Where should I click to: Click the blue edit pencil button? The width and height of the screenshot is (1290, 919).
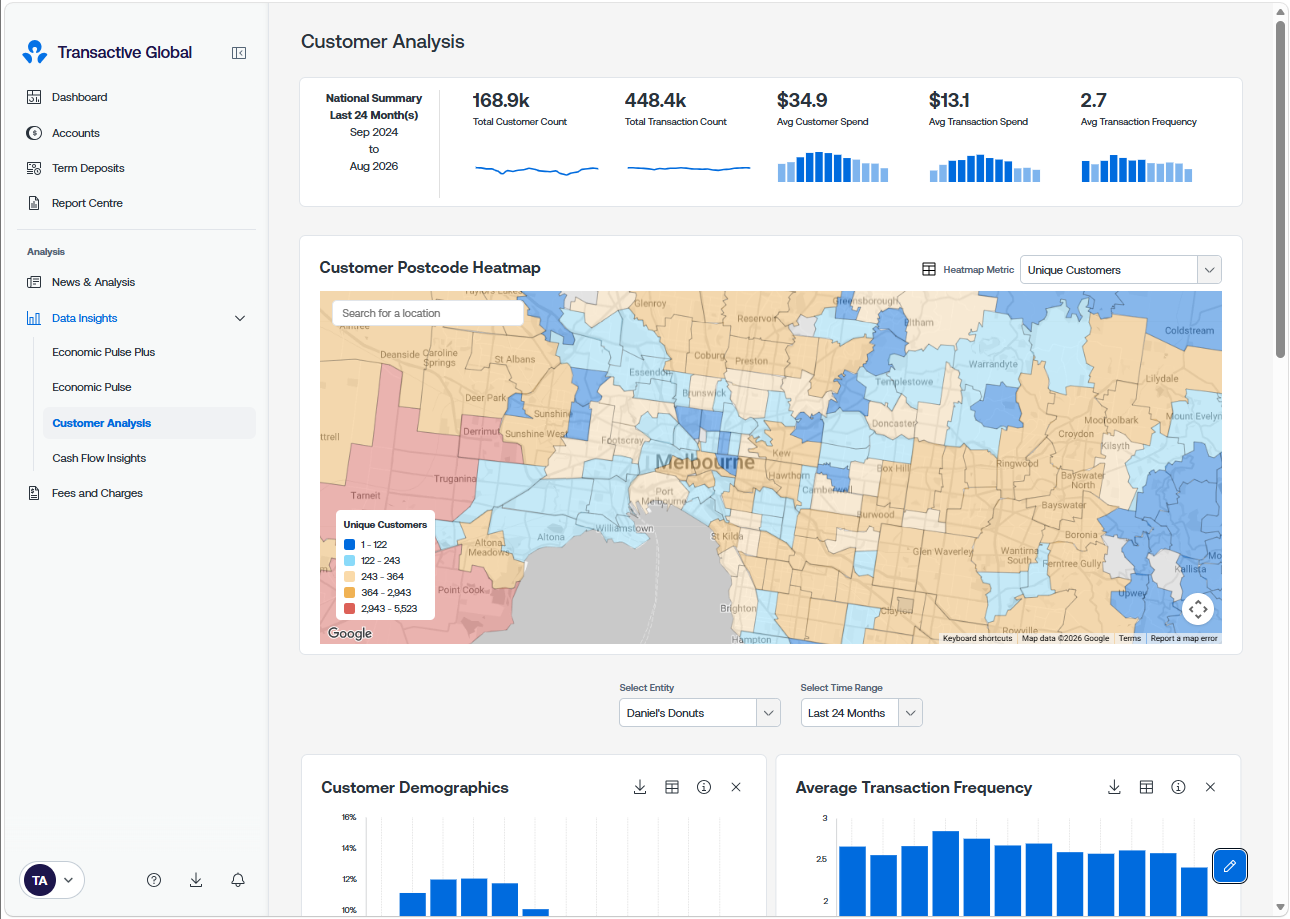pyautogui.click(x=1230, y=866)
